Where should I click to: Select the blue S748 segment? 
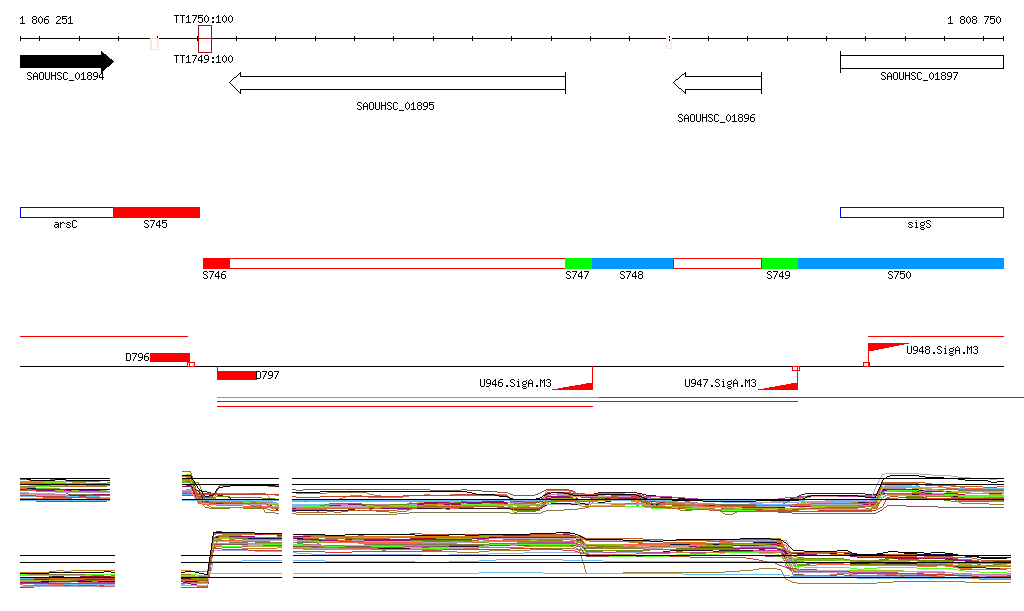[x=632, y=264]
